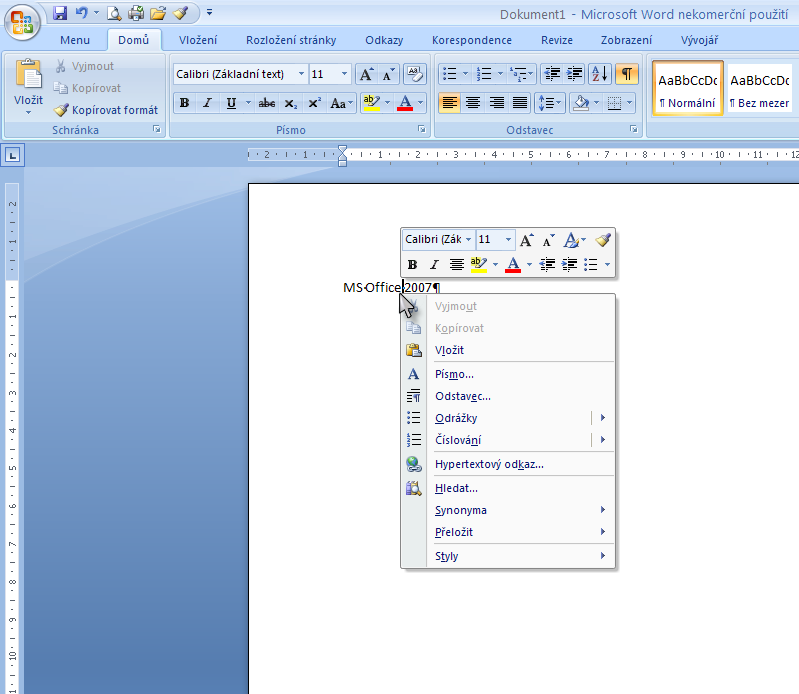Grow font size in ribbon
The width and height of the screenshot is (799, 694).
(366, 74)
